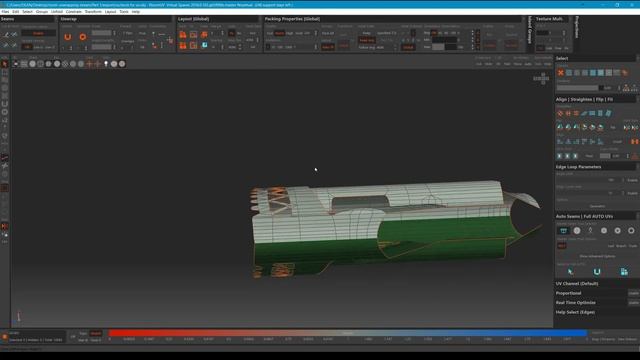
Task: Collapse Align | Straighten | Flip | Fit panel
Action: (x=596, y=99)
